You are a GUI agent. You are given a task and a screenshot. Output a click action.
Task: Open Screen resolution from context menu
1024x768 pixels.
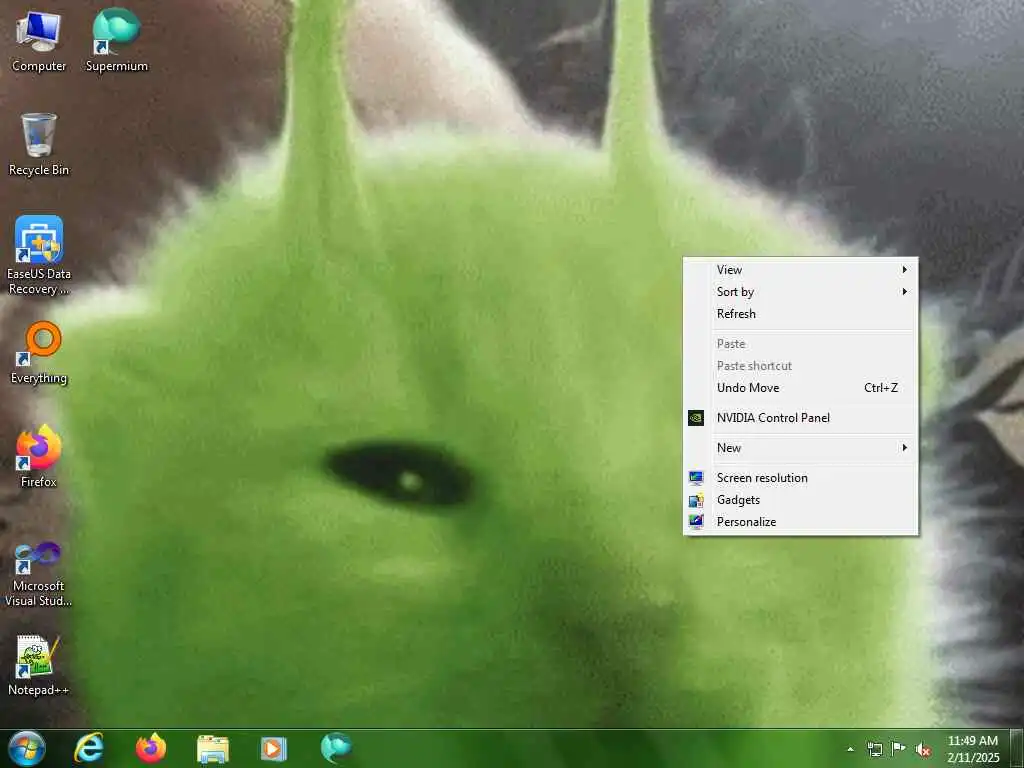(801, 478)
